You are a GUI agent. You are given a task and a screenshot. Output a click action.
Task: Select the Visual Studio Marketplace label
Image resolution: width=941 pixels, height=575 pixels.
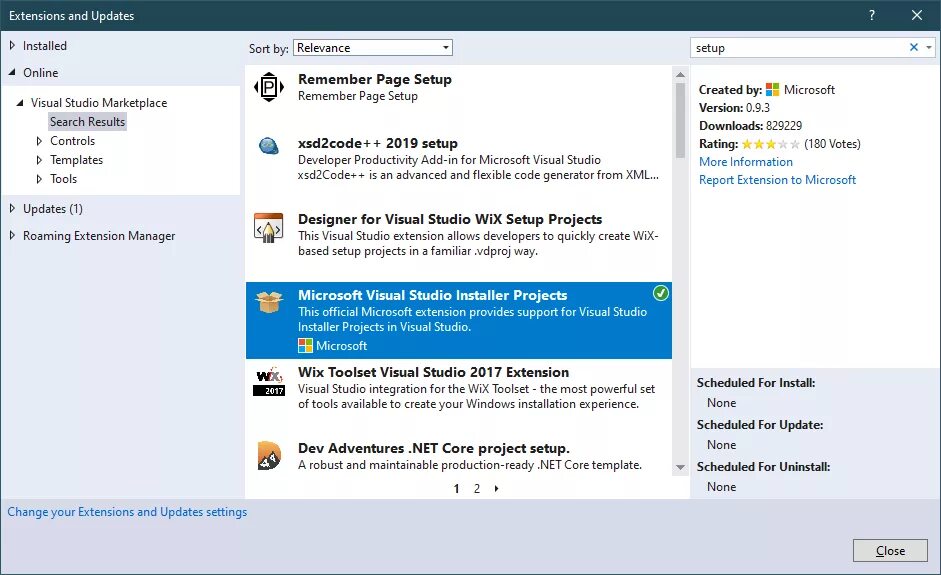99,103
